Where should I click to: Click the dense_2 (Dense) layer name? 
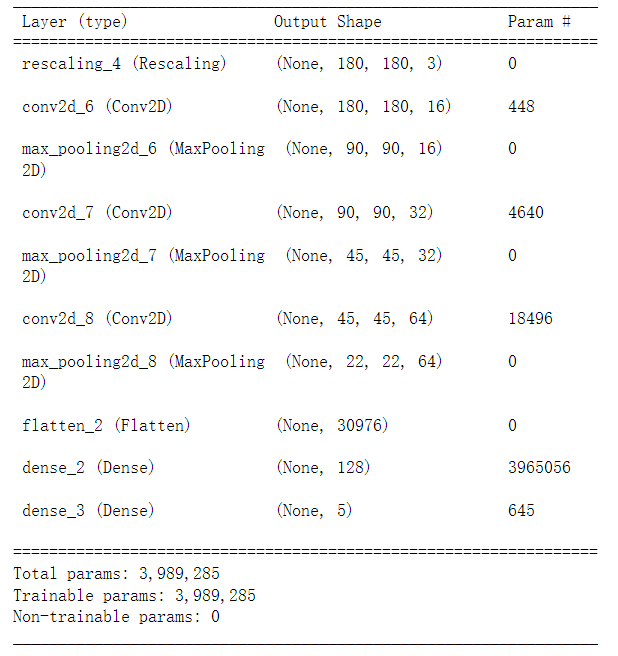pos(88,467)
